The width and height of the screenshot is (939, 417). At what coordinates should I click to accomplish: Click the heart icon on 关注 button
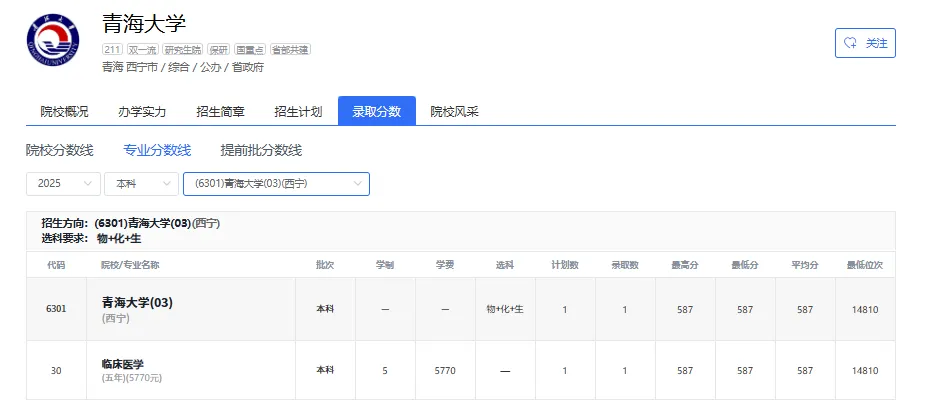pyautogui.click(x=850, y=43)
